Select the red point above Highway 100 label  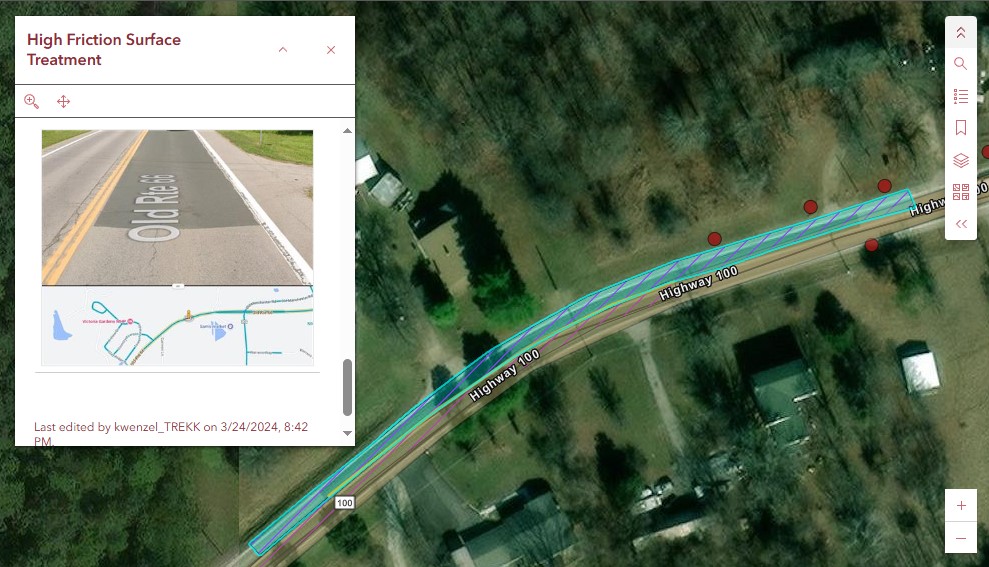(x=714, y=238)
